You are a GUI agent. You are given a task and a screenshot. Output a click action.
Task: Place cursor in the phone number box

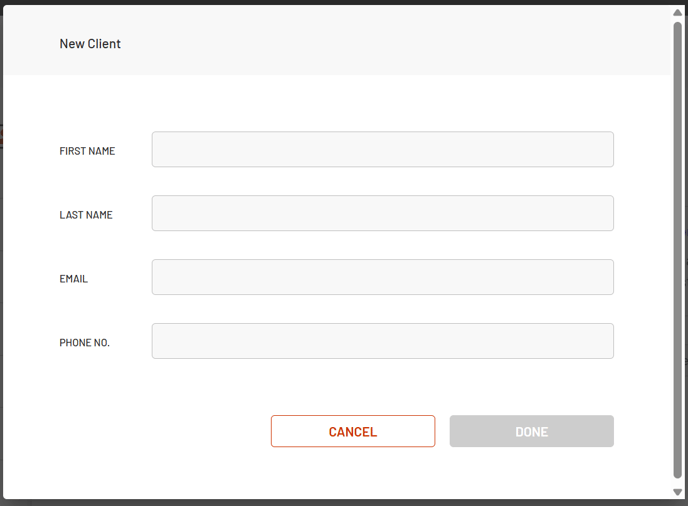pyautogui.click(x=382, y=341)
